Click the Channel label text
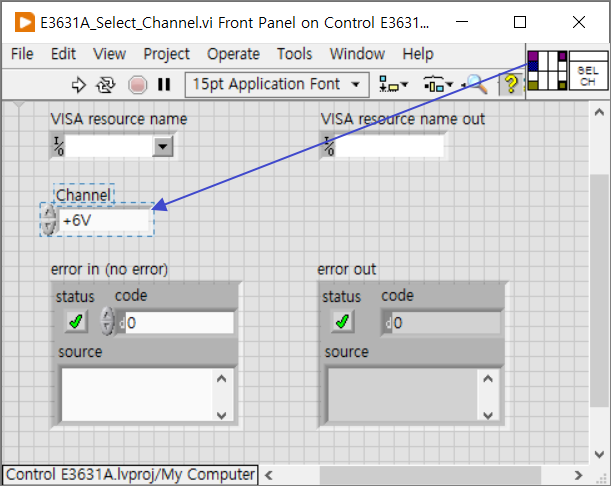The width and height of the screenshot is (611, 486). point(83,195)
